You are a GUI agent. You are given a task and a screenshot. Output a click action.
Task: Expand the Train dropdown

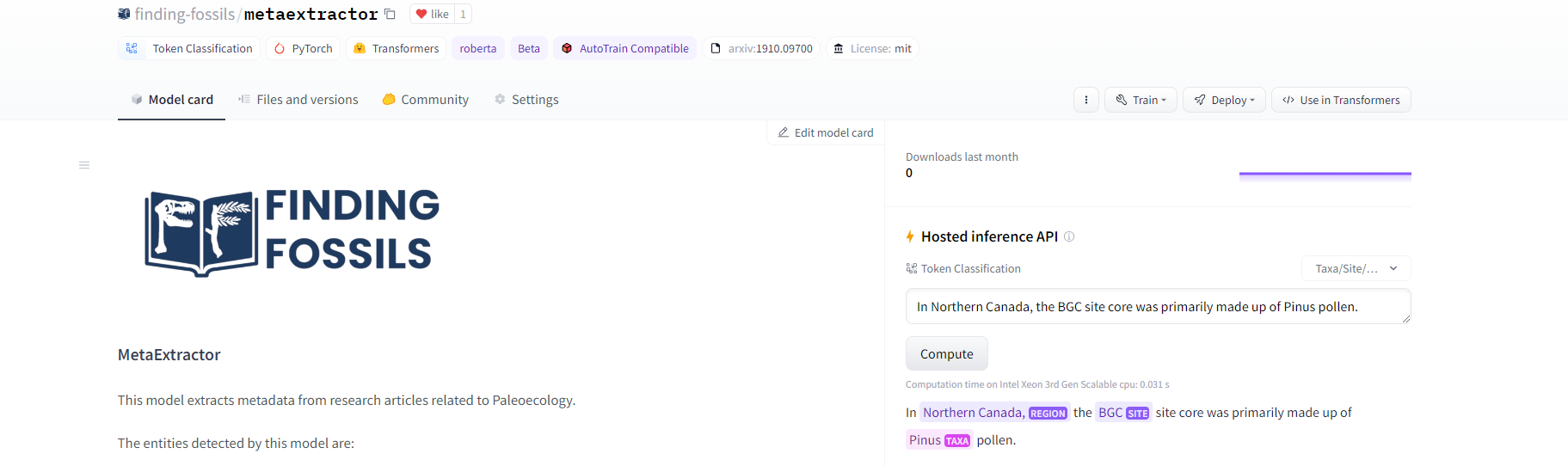click(x=1141, y=100)
